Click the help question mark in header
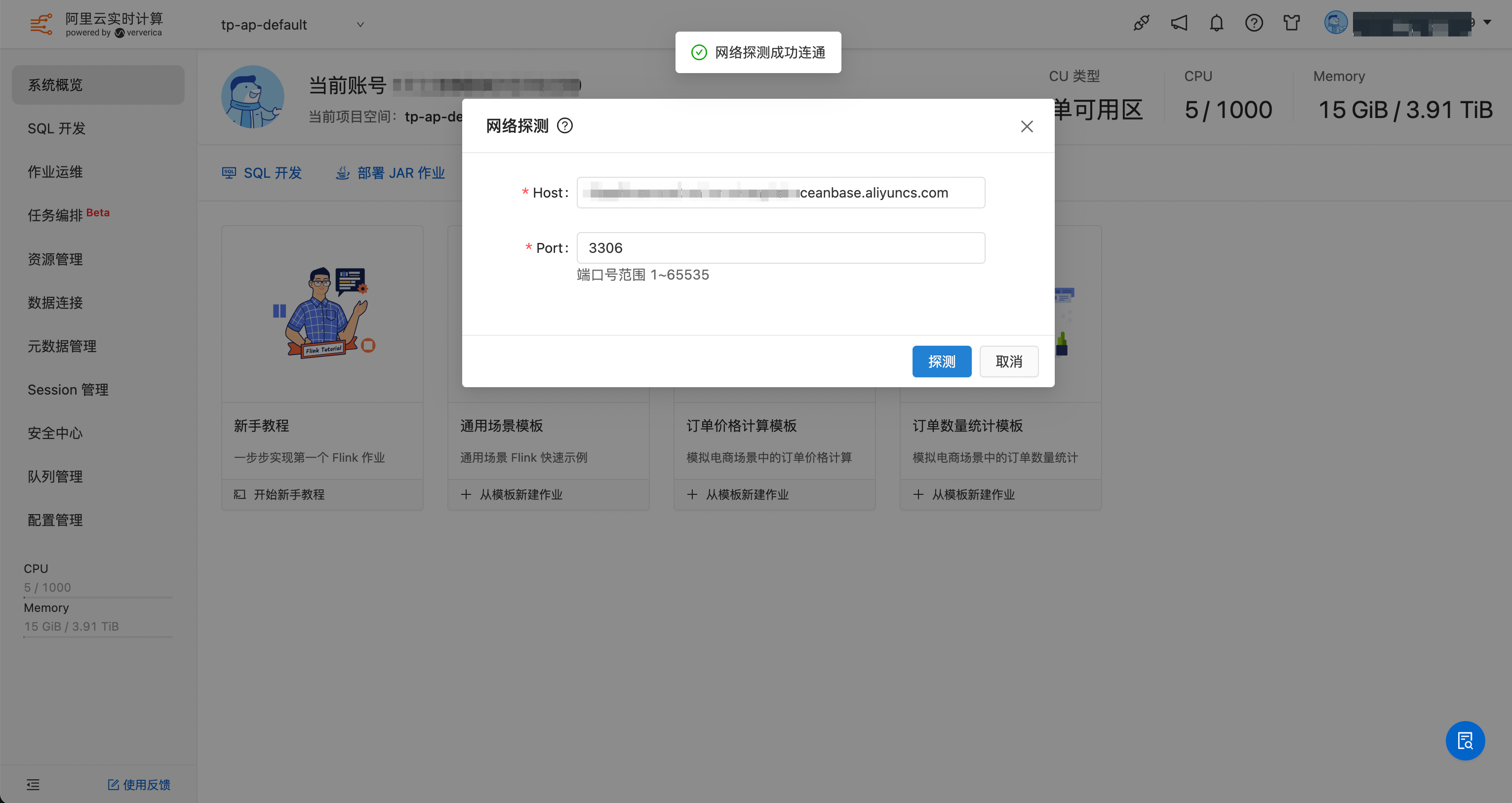The image size is (1512, 803). pyautogui.click(x=1254, y=24)
